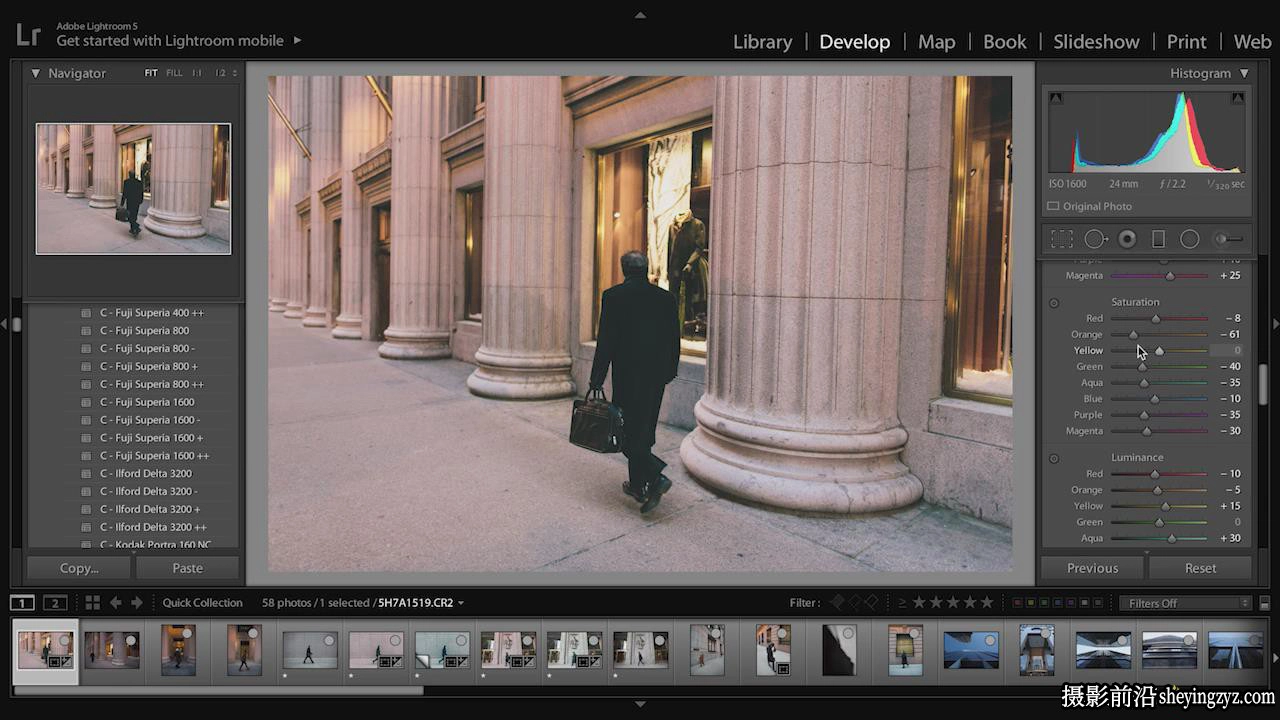Switch to main window display 1
This screenshot has width=1280, height=720.
click(x=22, y=603)
